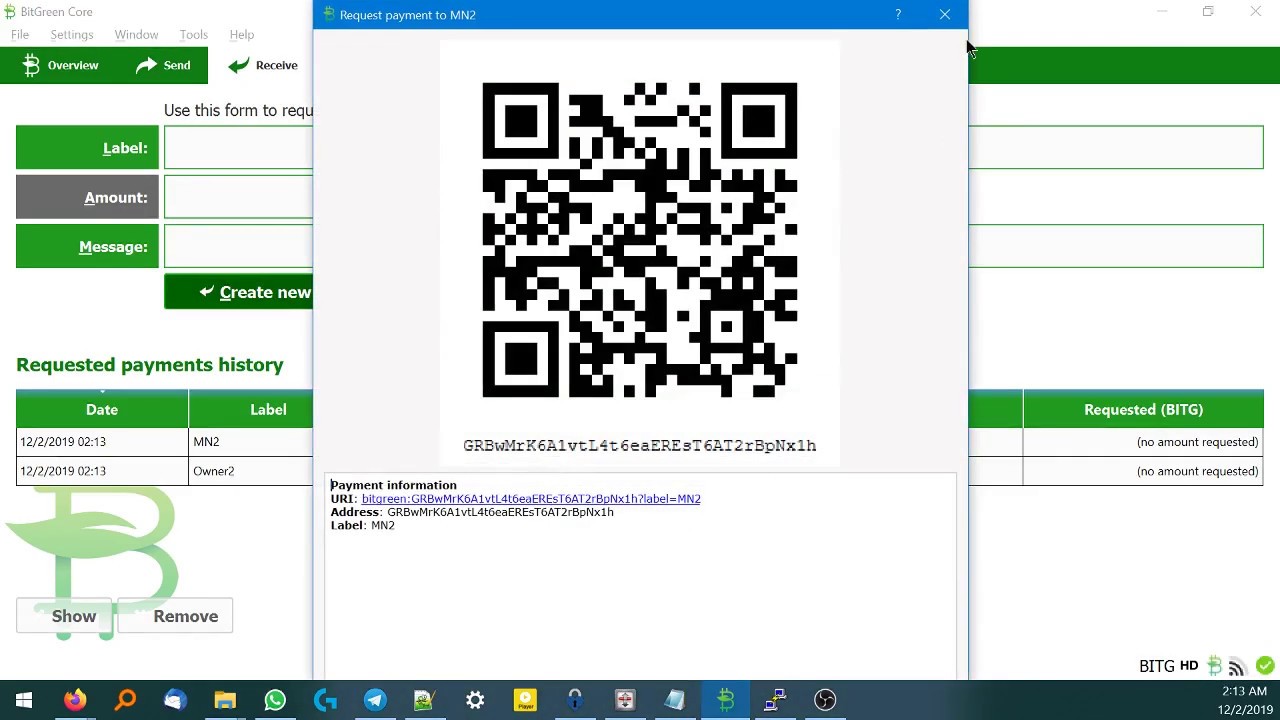Open Thunderbird mail from the taskbar

(x=175, y=700)
